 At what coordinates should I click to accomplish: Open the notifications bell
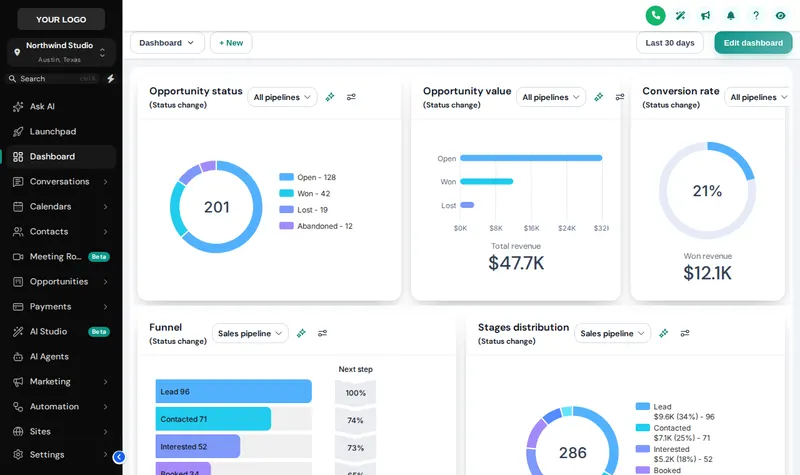731,16
